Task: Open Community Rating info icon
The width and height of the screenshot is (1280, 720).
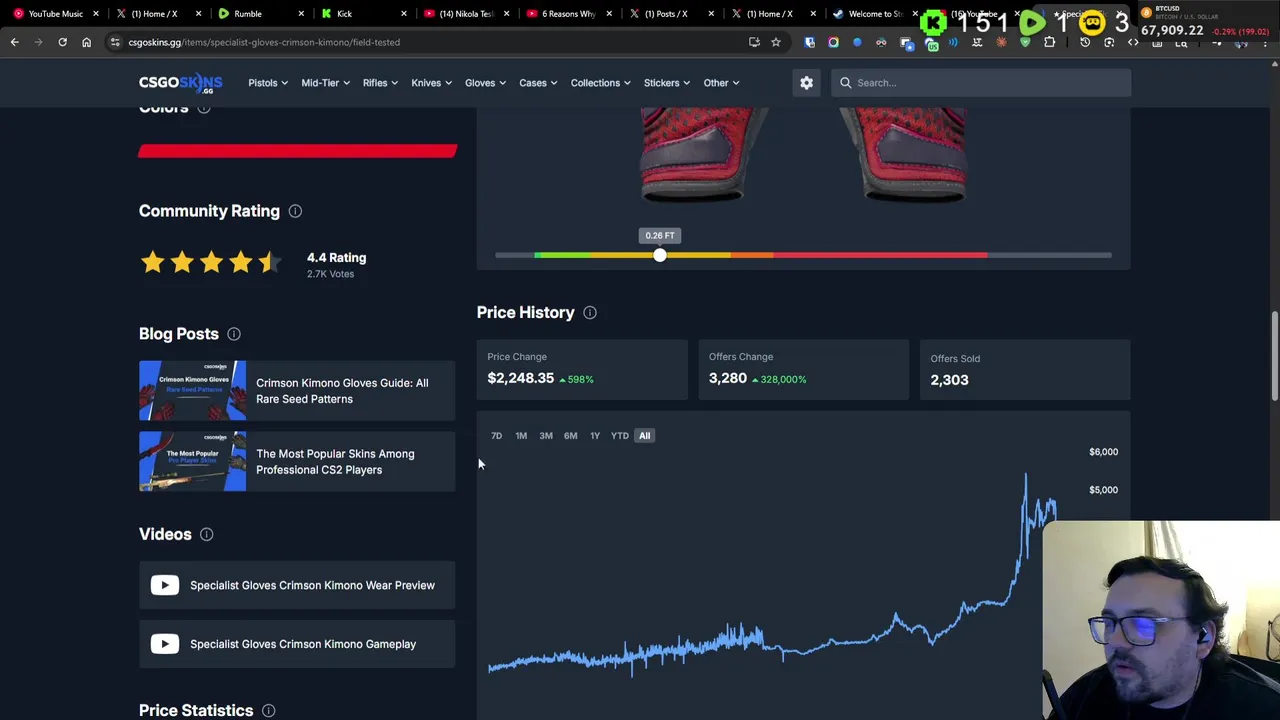Action: tap(295, 211)
